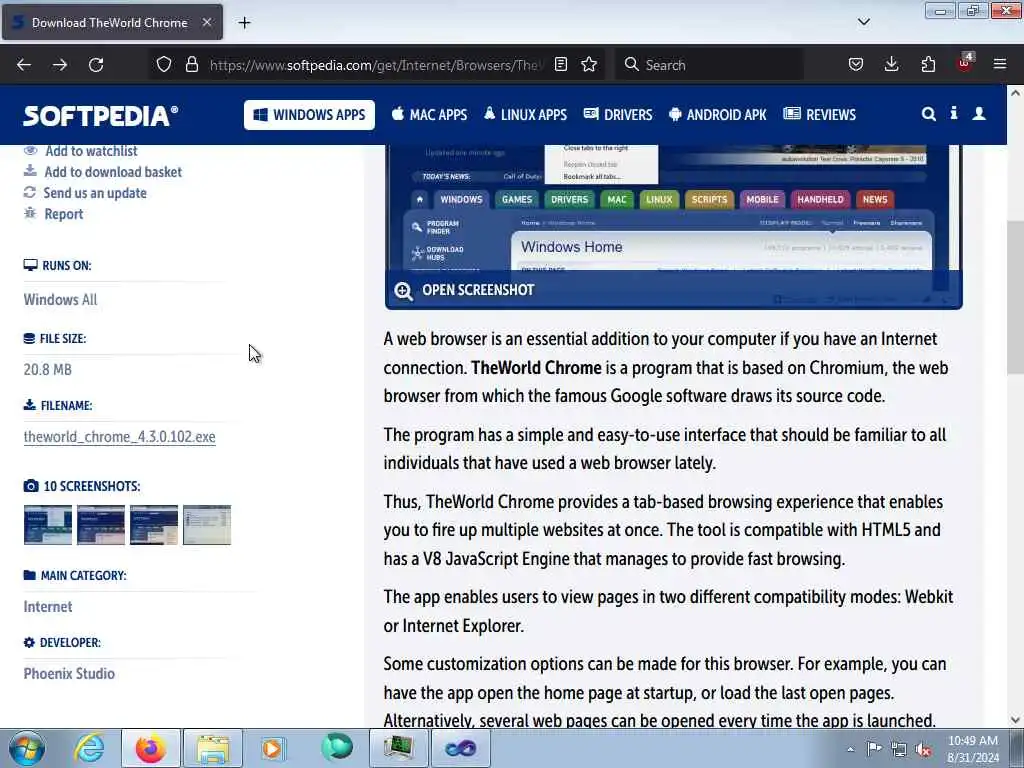
Task: Open the Firefox downloads panel
Action: [891, 64]
